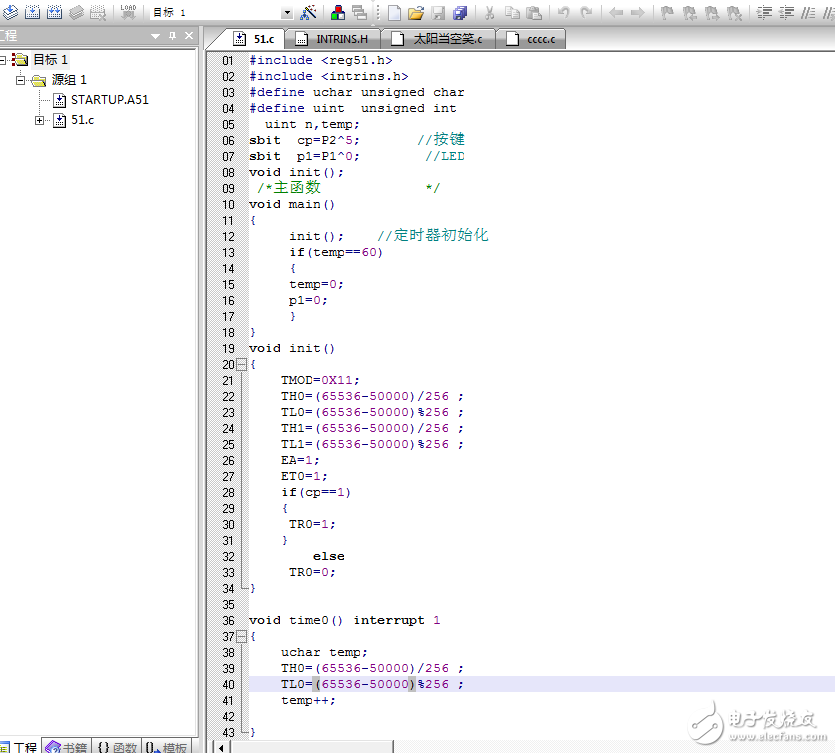Click the Rebuild all target files icon

point(54,13)
